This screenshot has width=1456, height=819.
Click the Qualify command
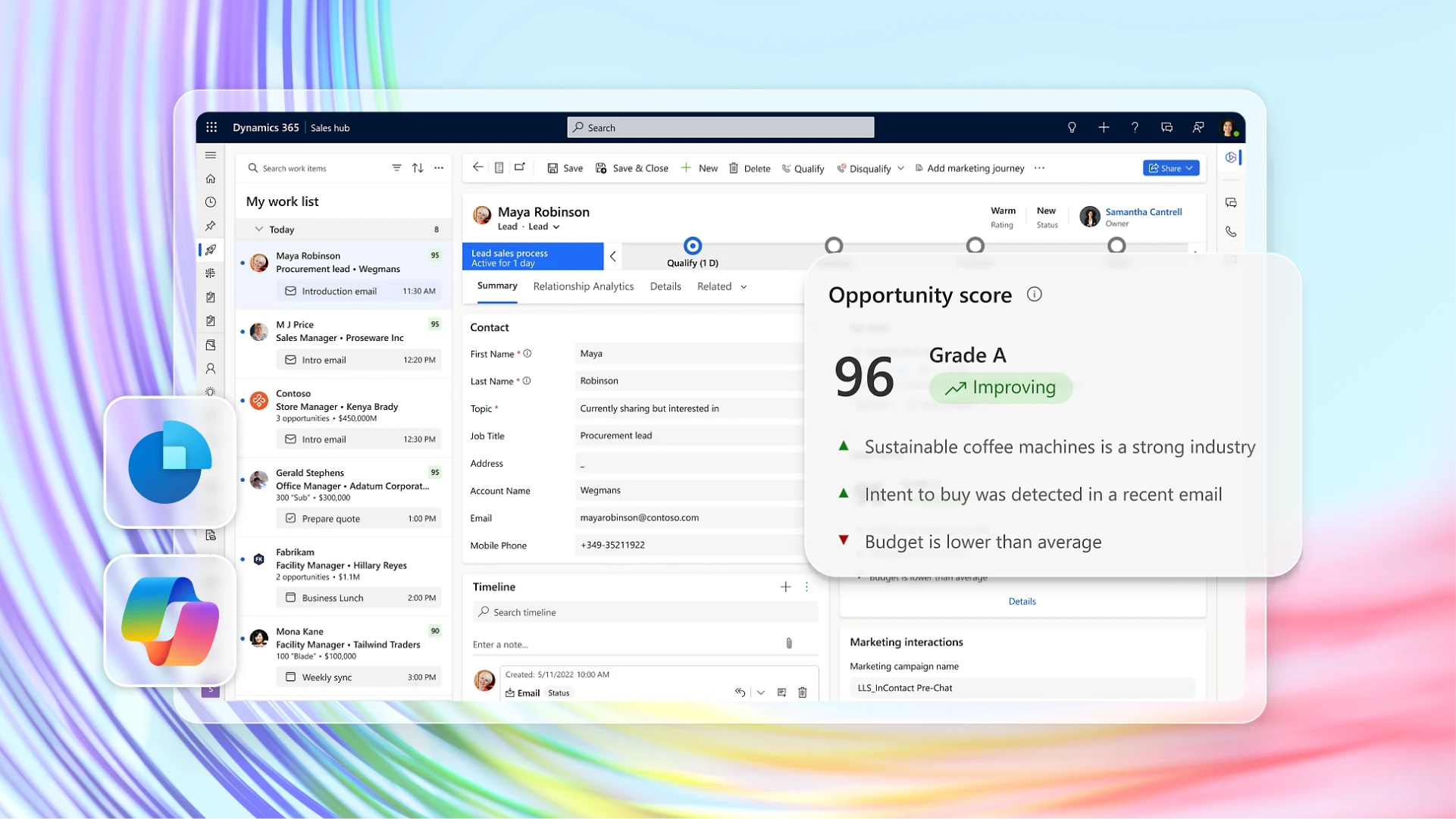803,168
